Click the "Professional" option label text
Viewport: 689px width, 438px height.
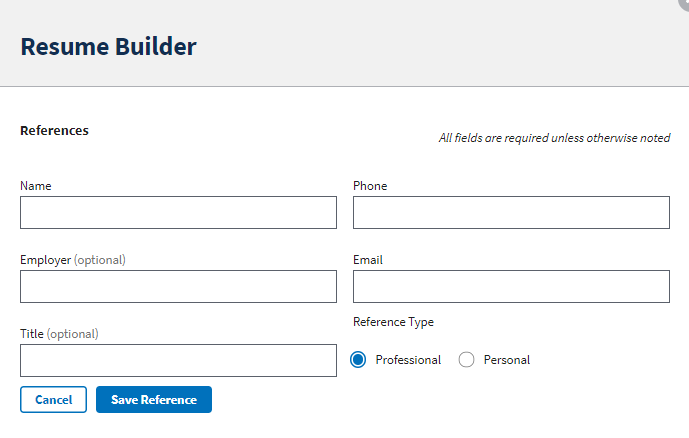[408, 360]
